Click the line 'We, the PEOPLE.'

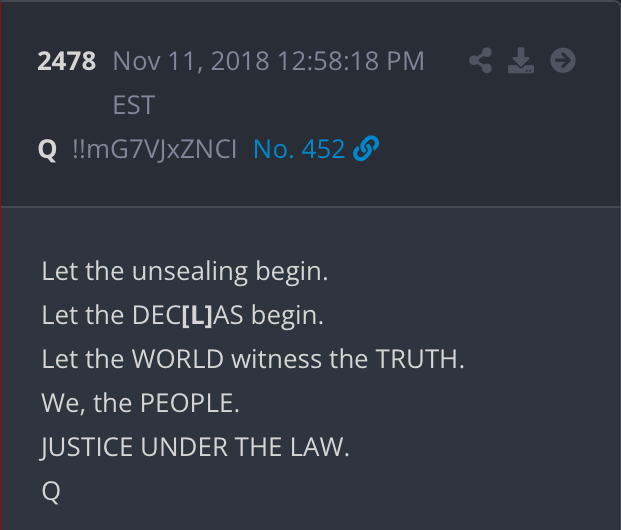141,403
